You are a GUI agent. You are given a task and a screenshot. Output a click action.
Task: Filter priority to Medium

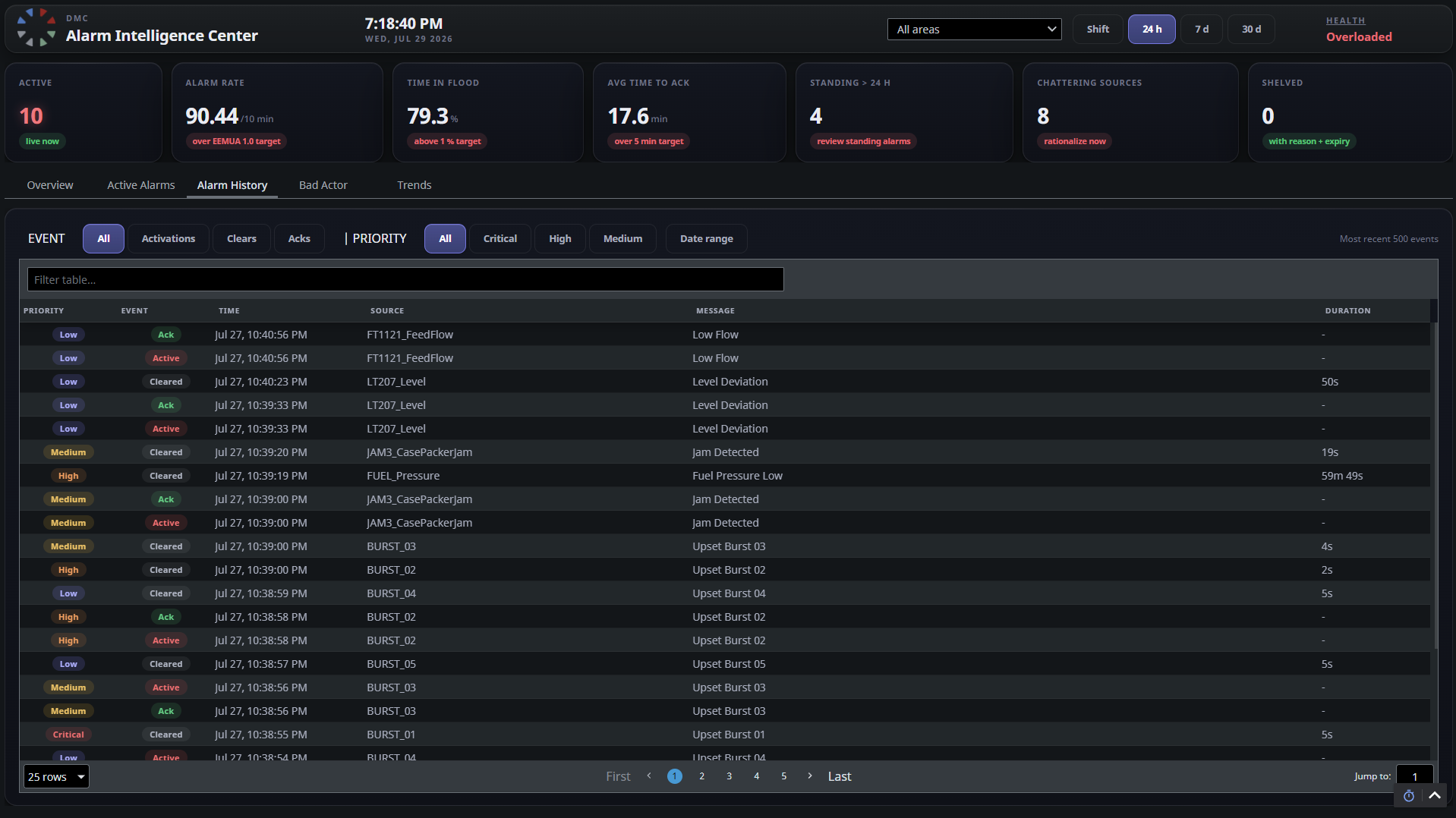622,238
